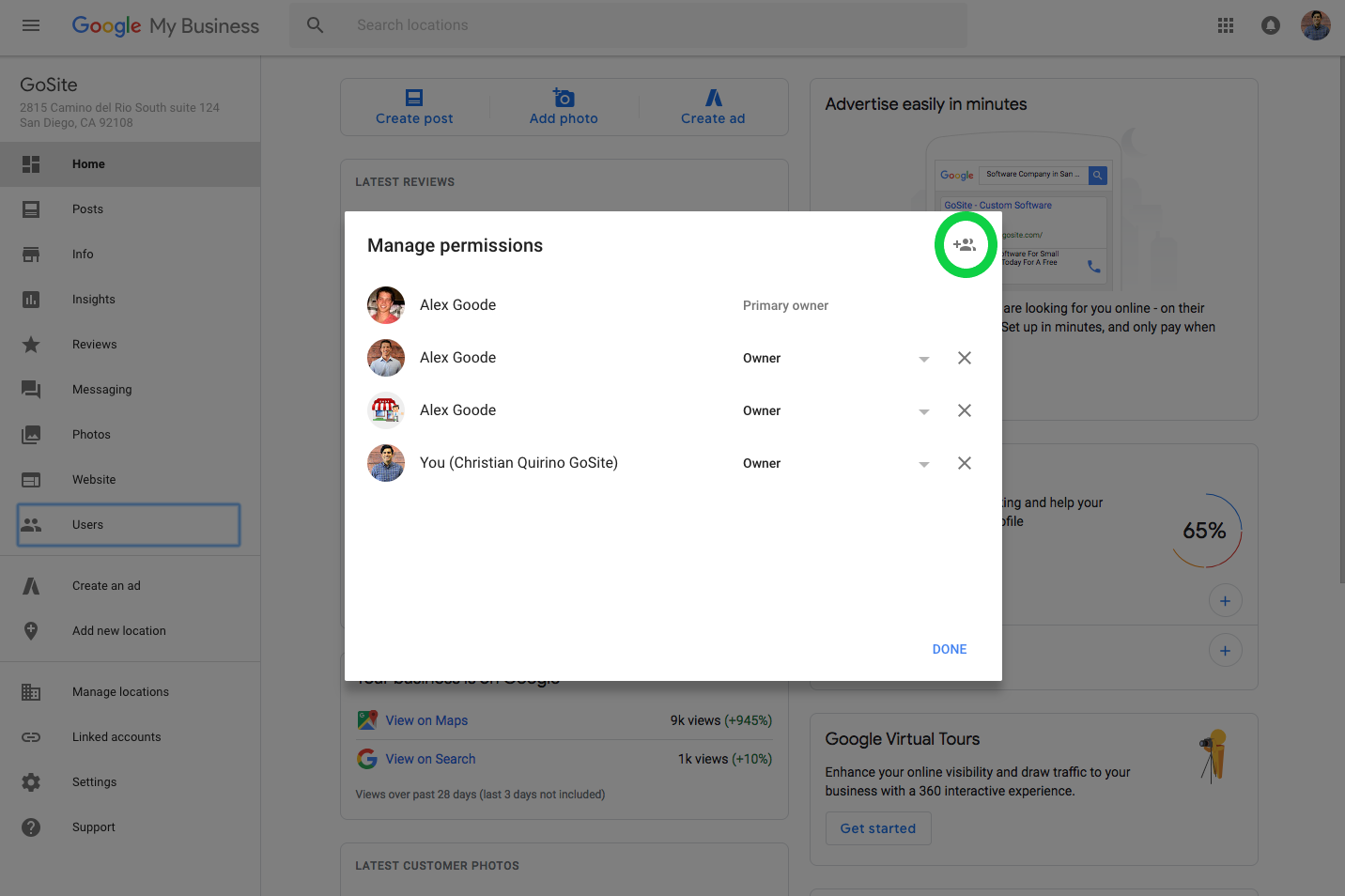Click the Manage locations building icon
The image size is (1345, 896).
pyautogui.click(x=31, y=692)
